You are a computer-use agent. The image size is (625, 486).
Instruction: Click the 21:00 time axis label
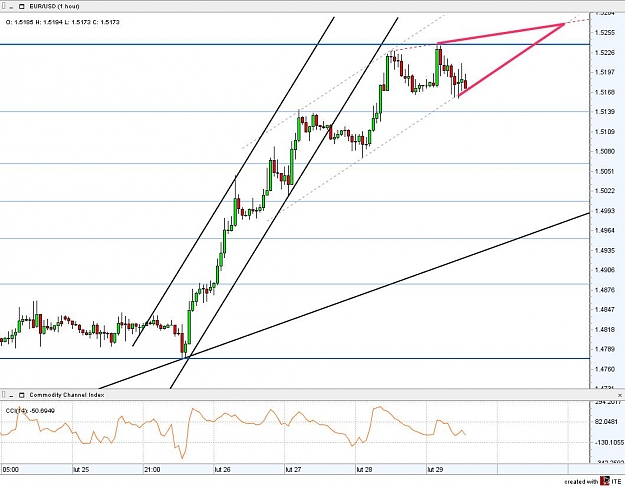click(x=152, y=470)
